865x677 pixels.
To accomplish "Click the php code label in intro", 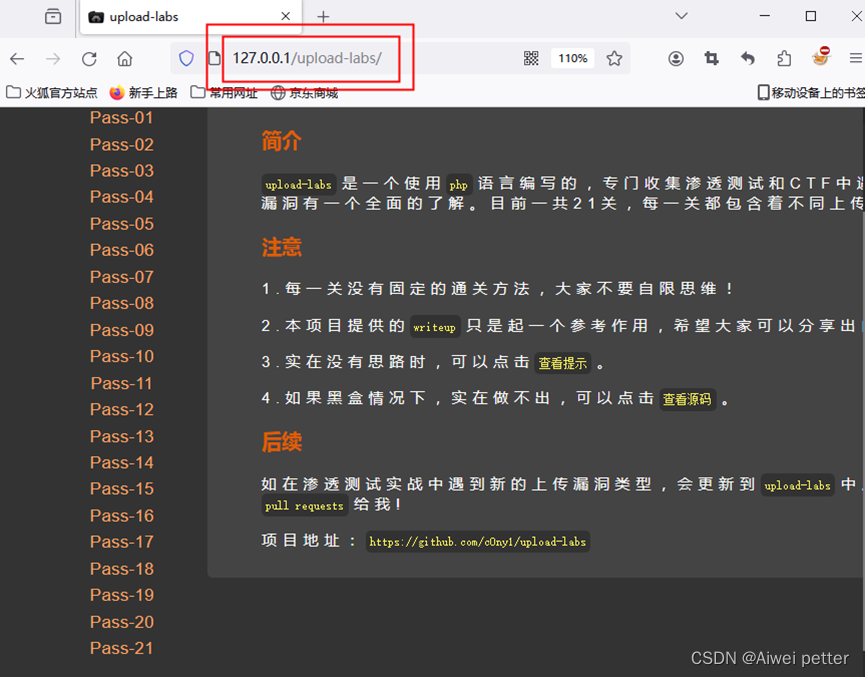I will [458, 185].
